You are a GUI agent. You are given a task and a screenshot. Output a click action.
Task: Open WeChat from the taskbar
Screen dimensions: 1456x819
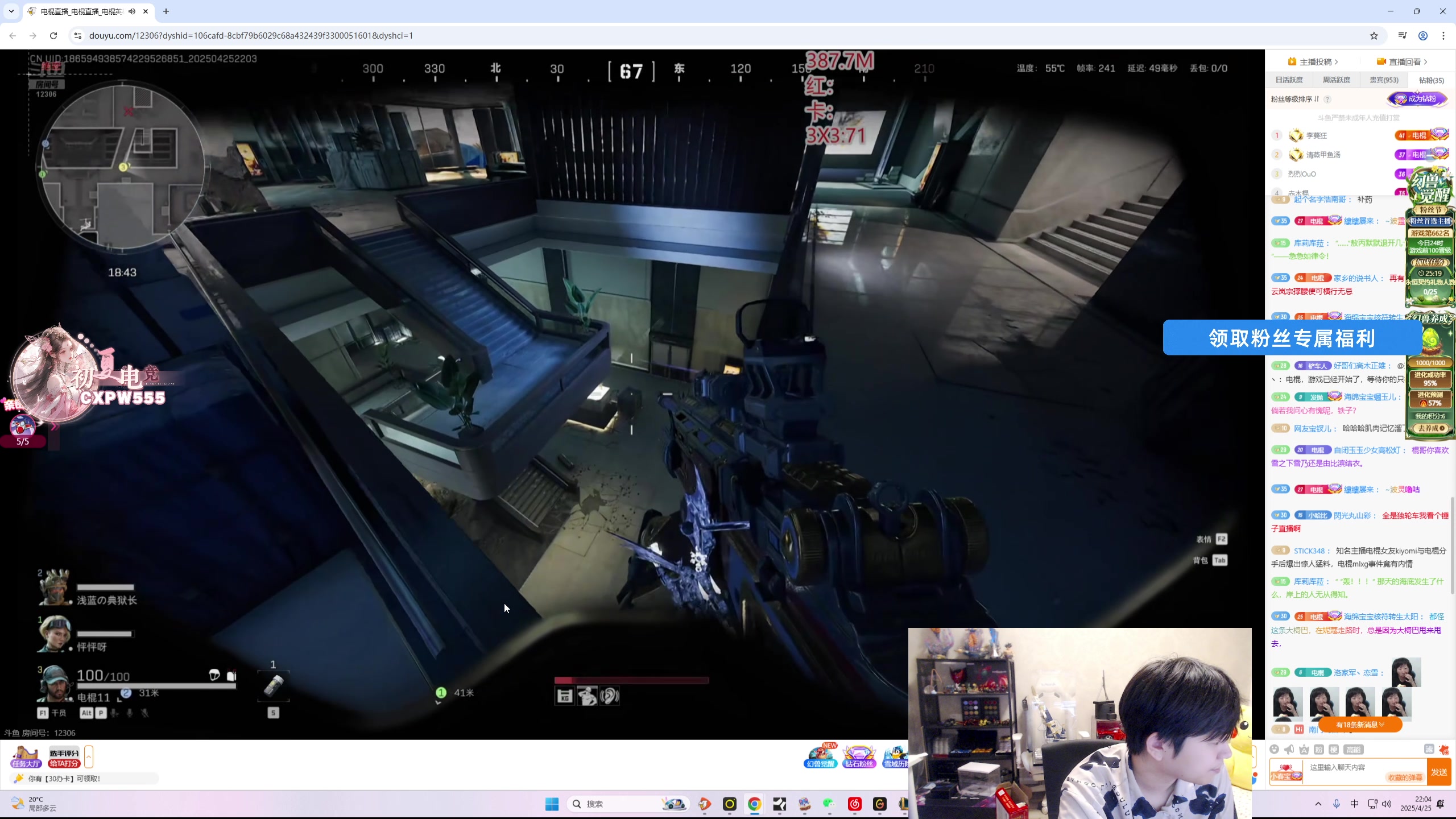(x=829, y=804)
